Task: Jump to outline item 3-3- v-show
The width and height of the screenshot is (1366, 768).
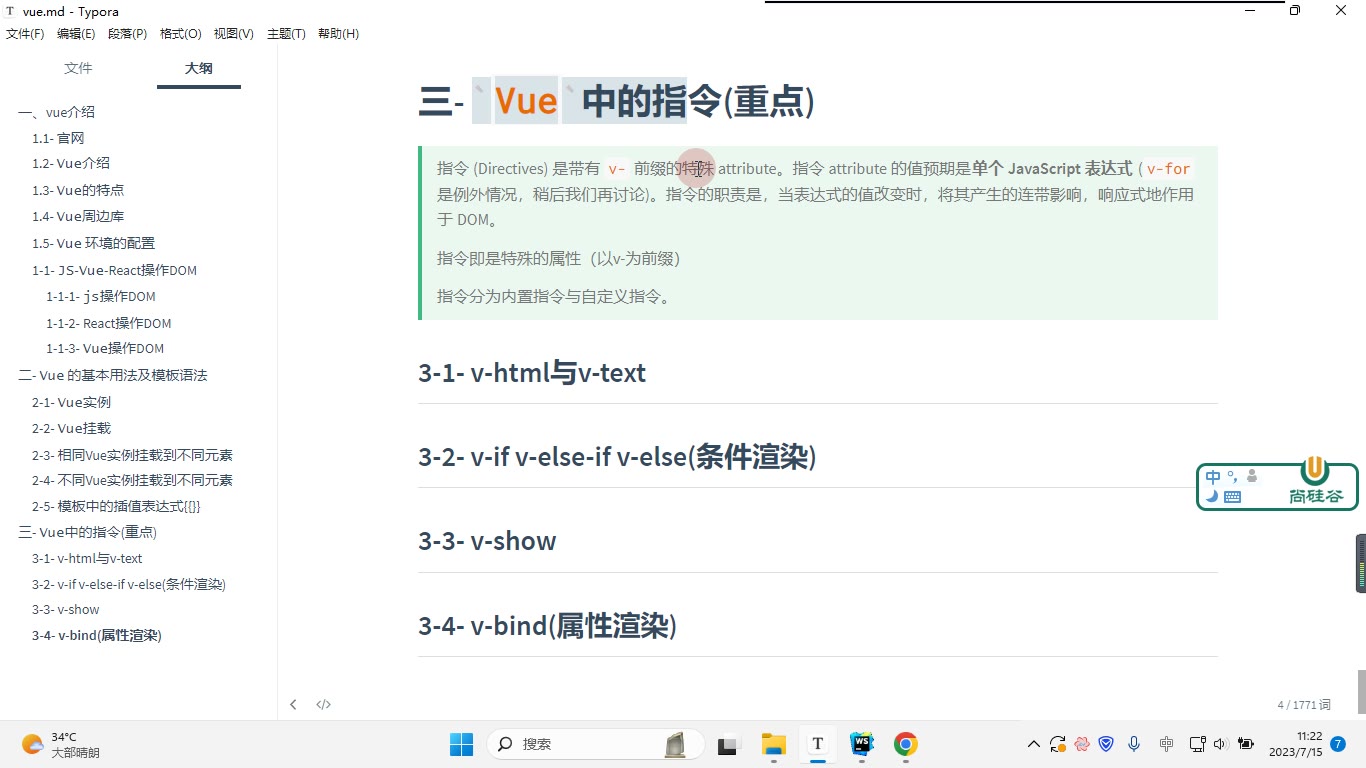Action: click(66, 609)
